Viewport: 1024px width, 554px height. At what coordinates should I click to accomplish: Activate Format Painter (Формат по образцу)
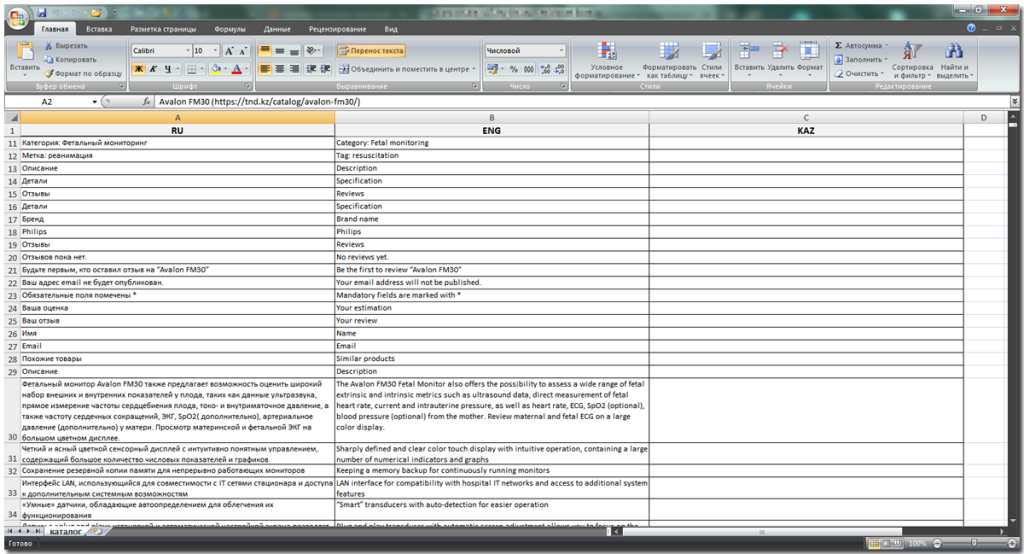click(83, 73)
